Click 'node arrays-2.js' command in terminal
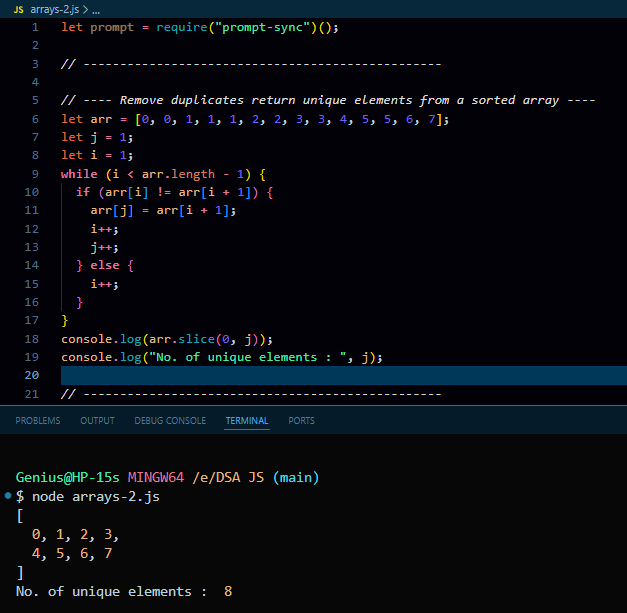Image resolution: width=627 pixels, height=613 pixels. (x=96, y=497)
